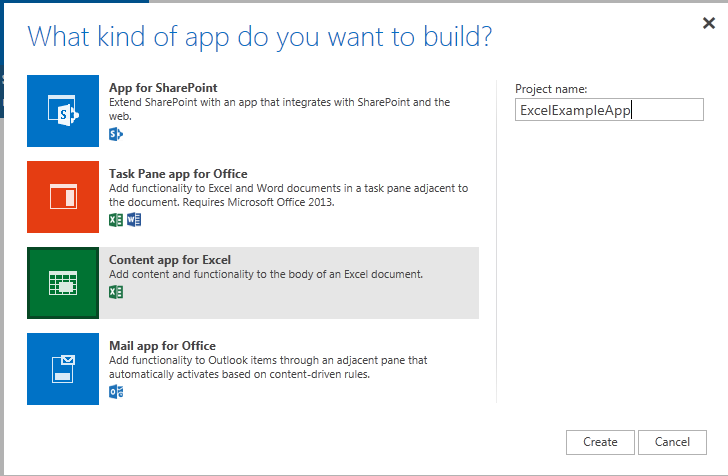
Task: Click the Cancel button
Action: point(672,442)
